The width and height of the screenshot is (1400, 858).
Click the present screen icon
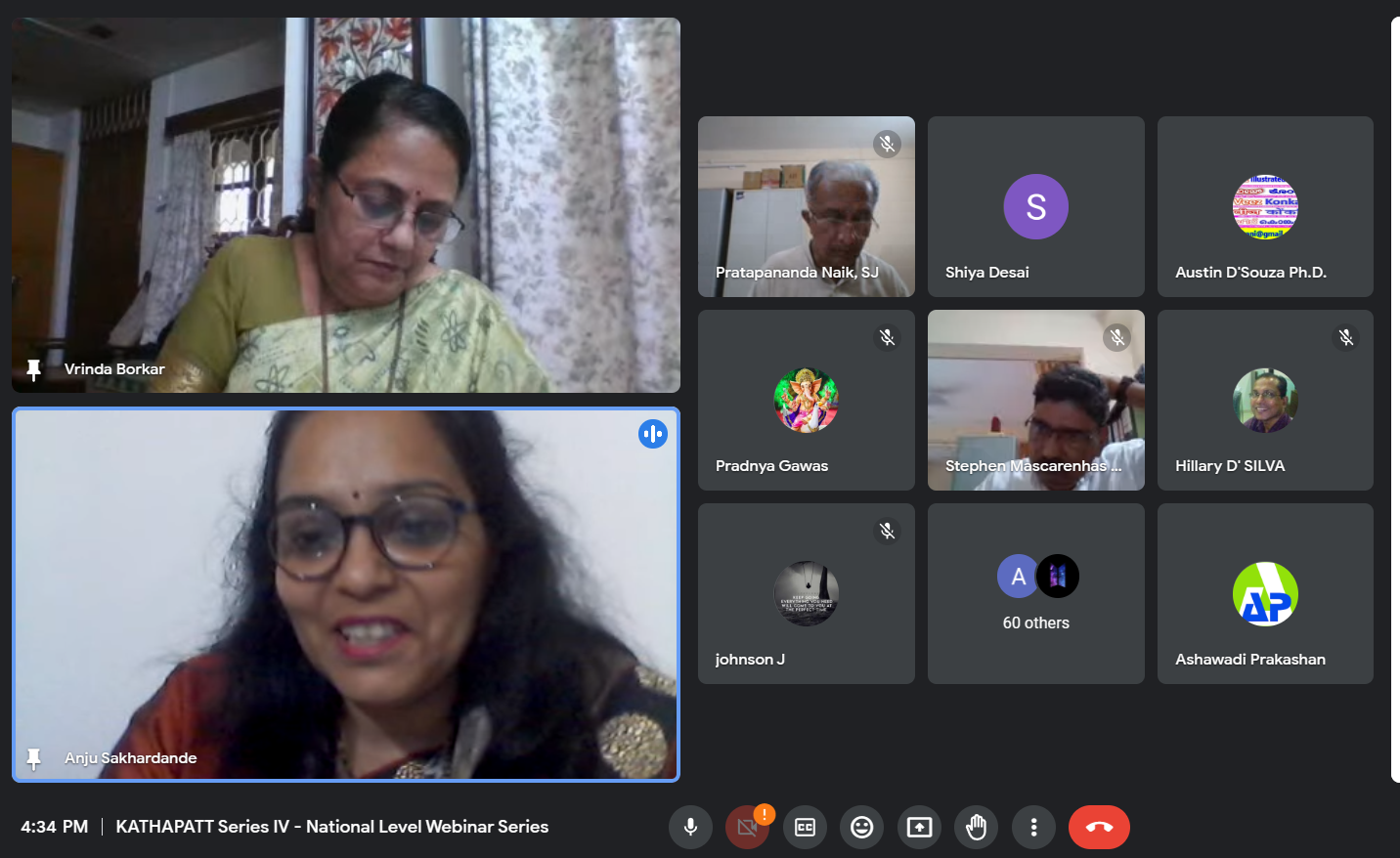coord(919,828)
